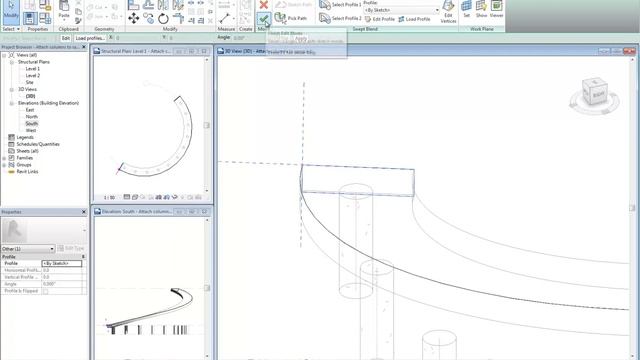Screen dimensions: 640x360
Task: Click the Trim/Extend tool icon
Action: pyautogui.click(x=178, y=18)
